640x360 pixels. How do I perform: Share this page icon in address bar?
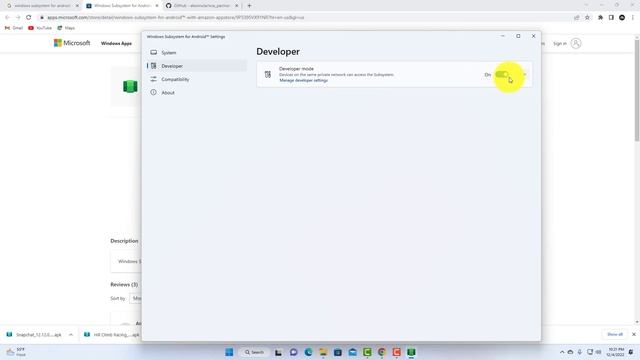[576, 18]
